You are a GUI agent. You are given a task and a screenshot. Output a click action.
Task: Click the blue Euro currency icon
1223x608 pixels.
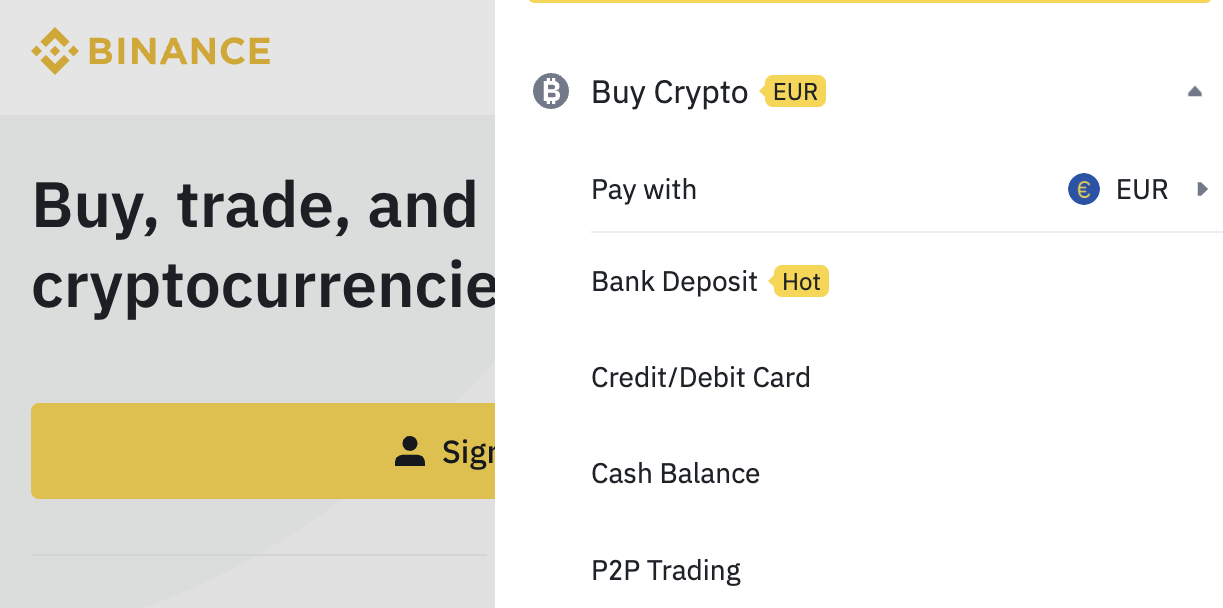(1084, 189)
